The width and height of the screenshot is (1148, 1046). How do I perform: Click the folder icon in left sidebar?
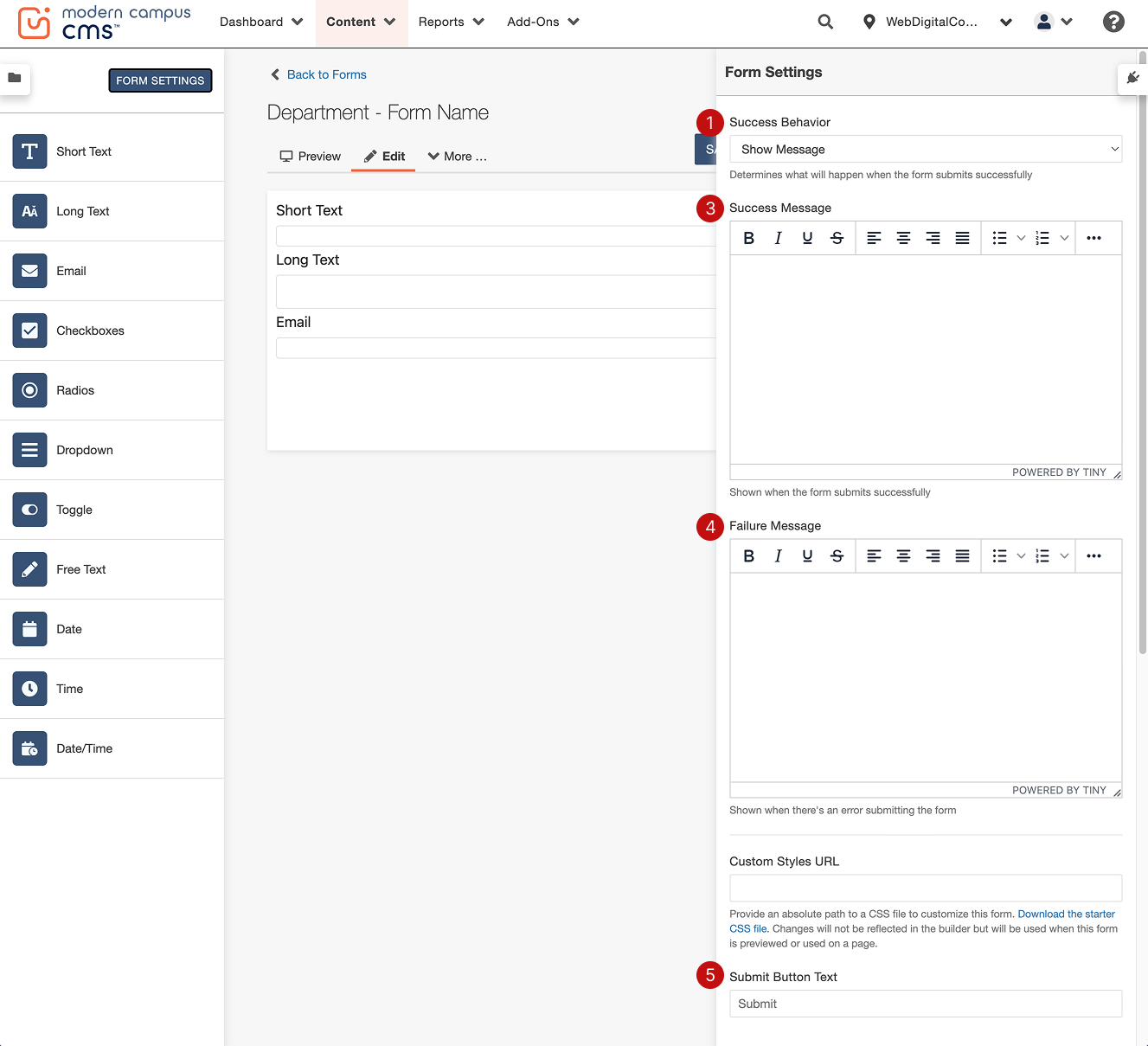[15, 78]
